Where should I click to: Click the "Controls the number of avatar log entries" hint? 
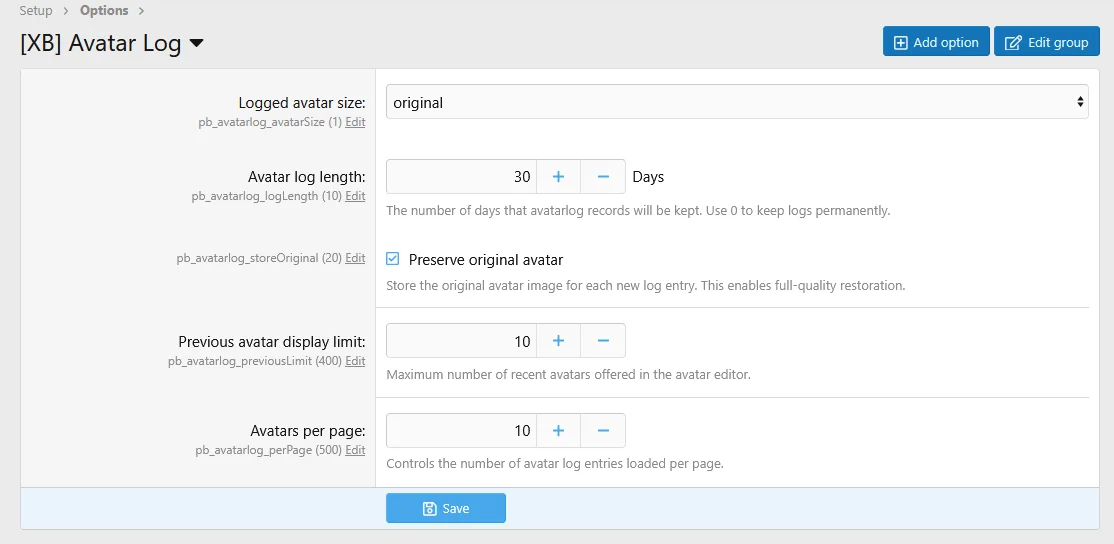[555, 464]
